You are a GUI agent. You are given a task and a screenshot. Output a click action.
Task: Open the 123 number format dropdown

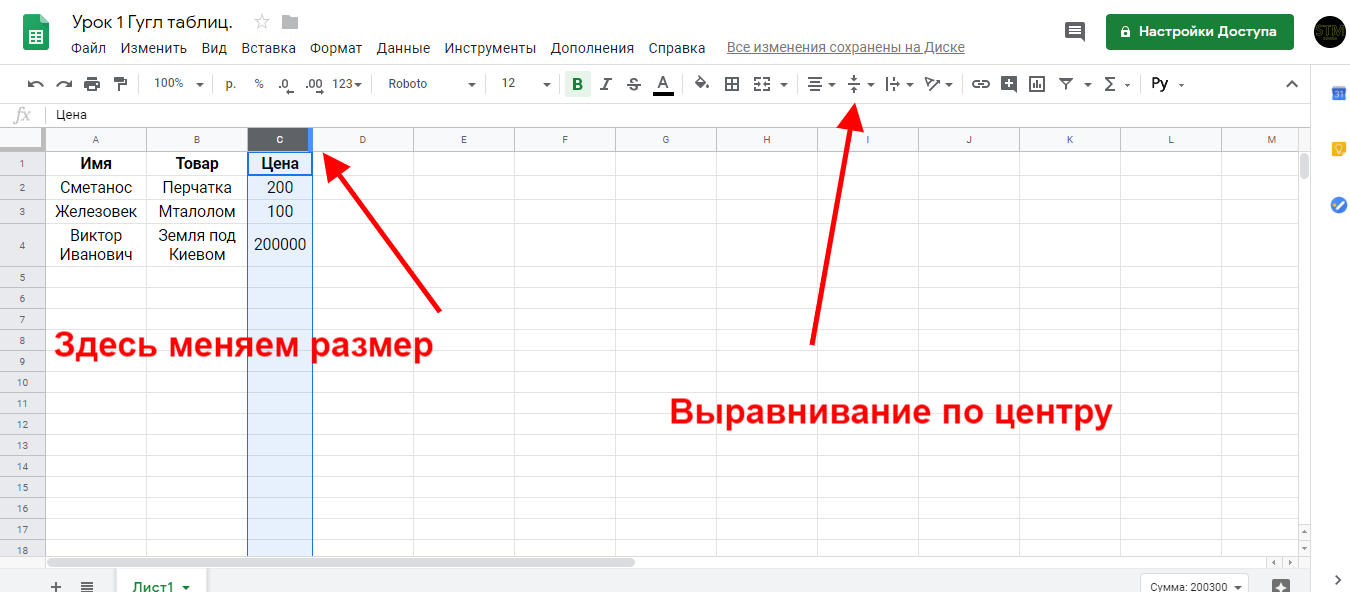click(347, 84)
